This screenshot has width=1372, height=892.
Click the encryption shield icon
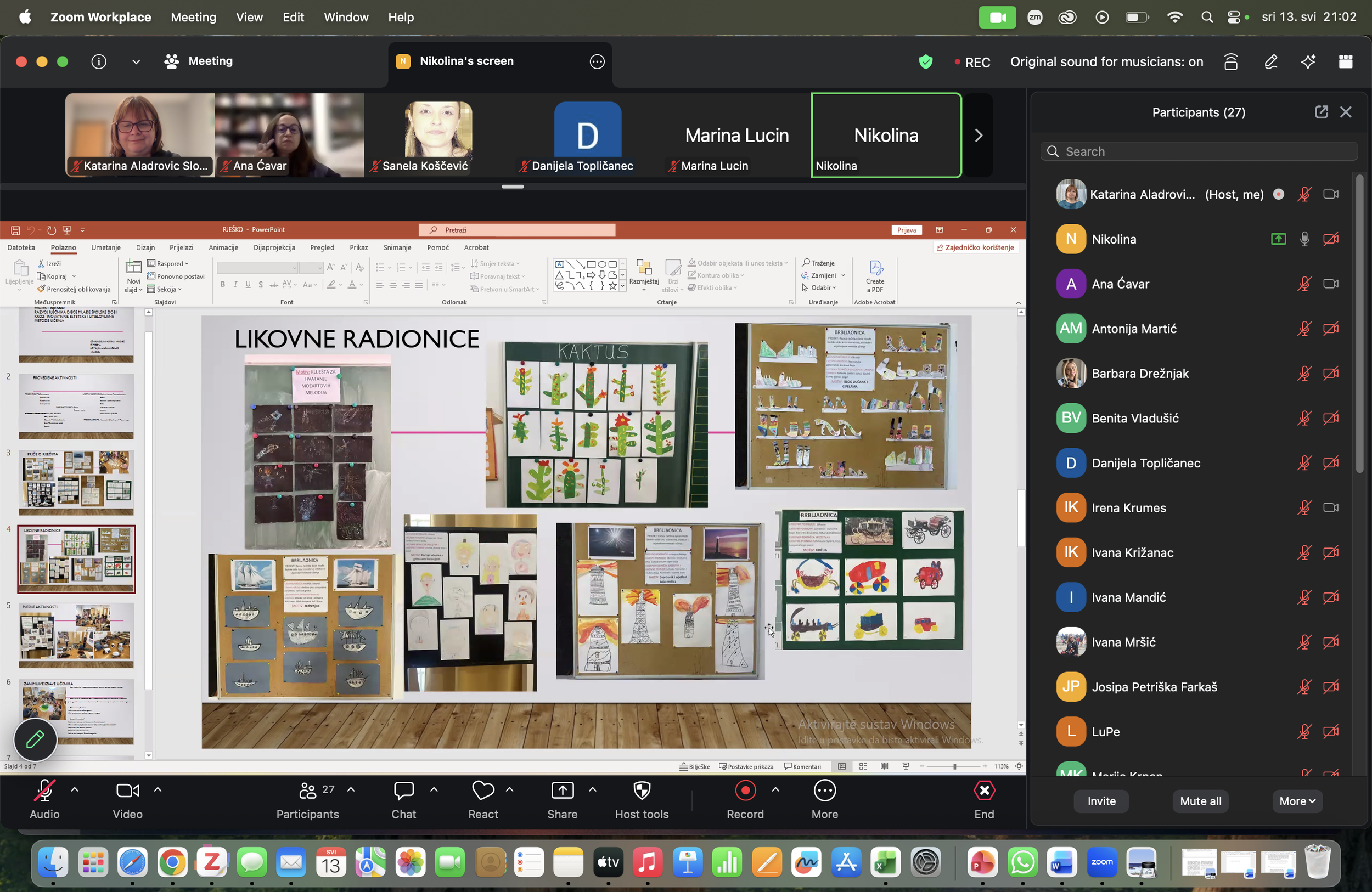click(925, 61)
